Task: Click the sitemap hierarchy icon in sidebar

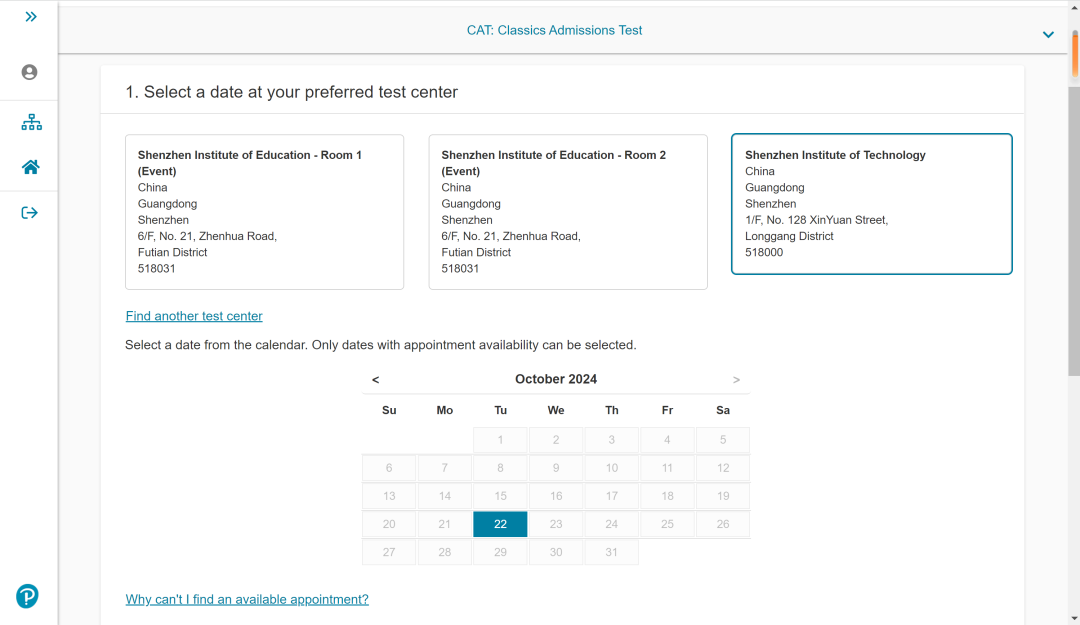Action: (31, 122)
